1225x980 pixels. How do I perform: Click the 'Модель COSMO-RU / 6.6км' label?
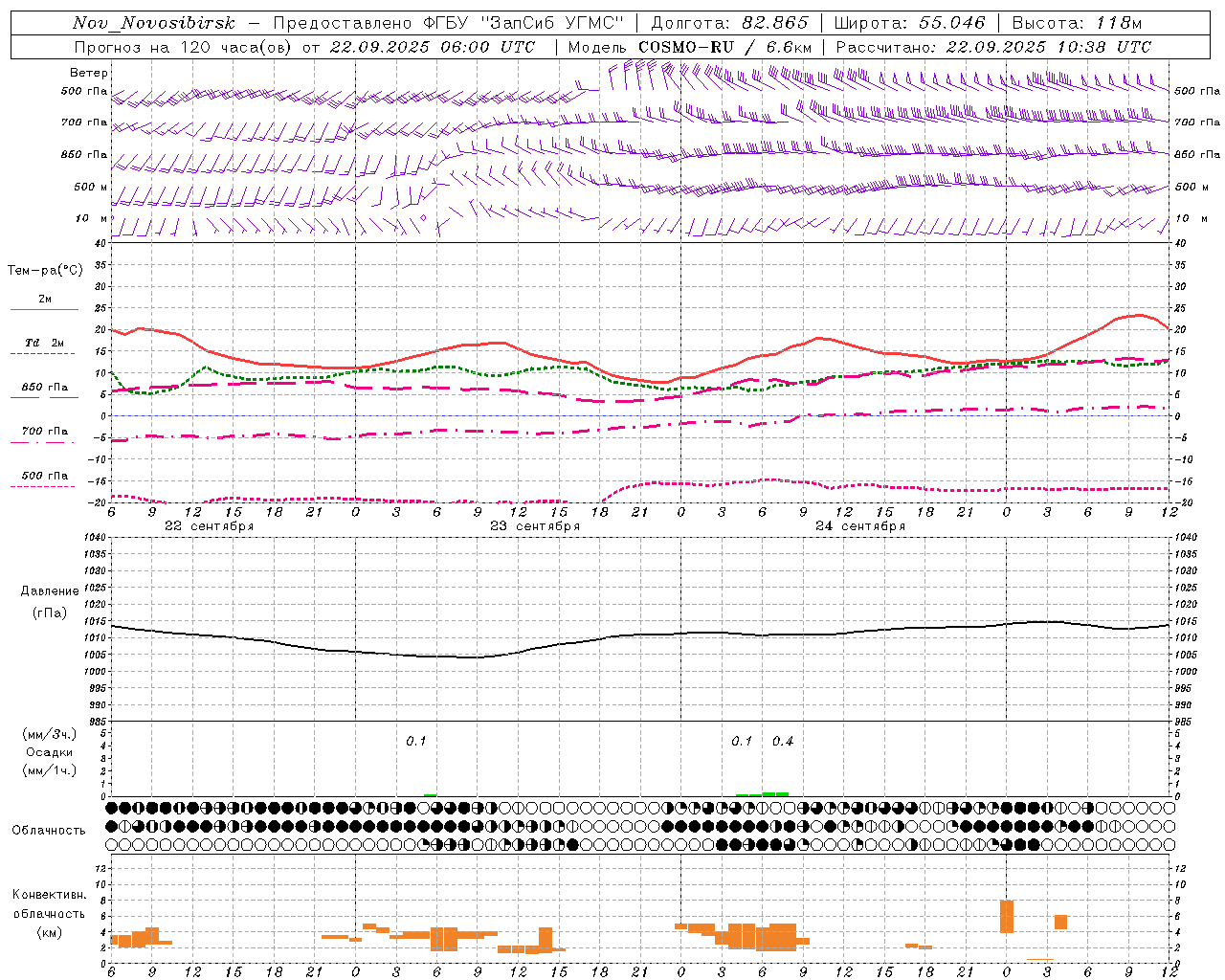[x=690, y=47]
